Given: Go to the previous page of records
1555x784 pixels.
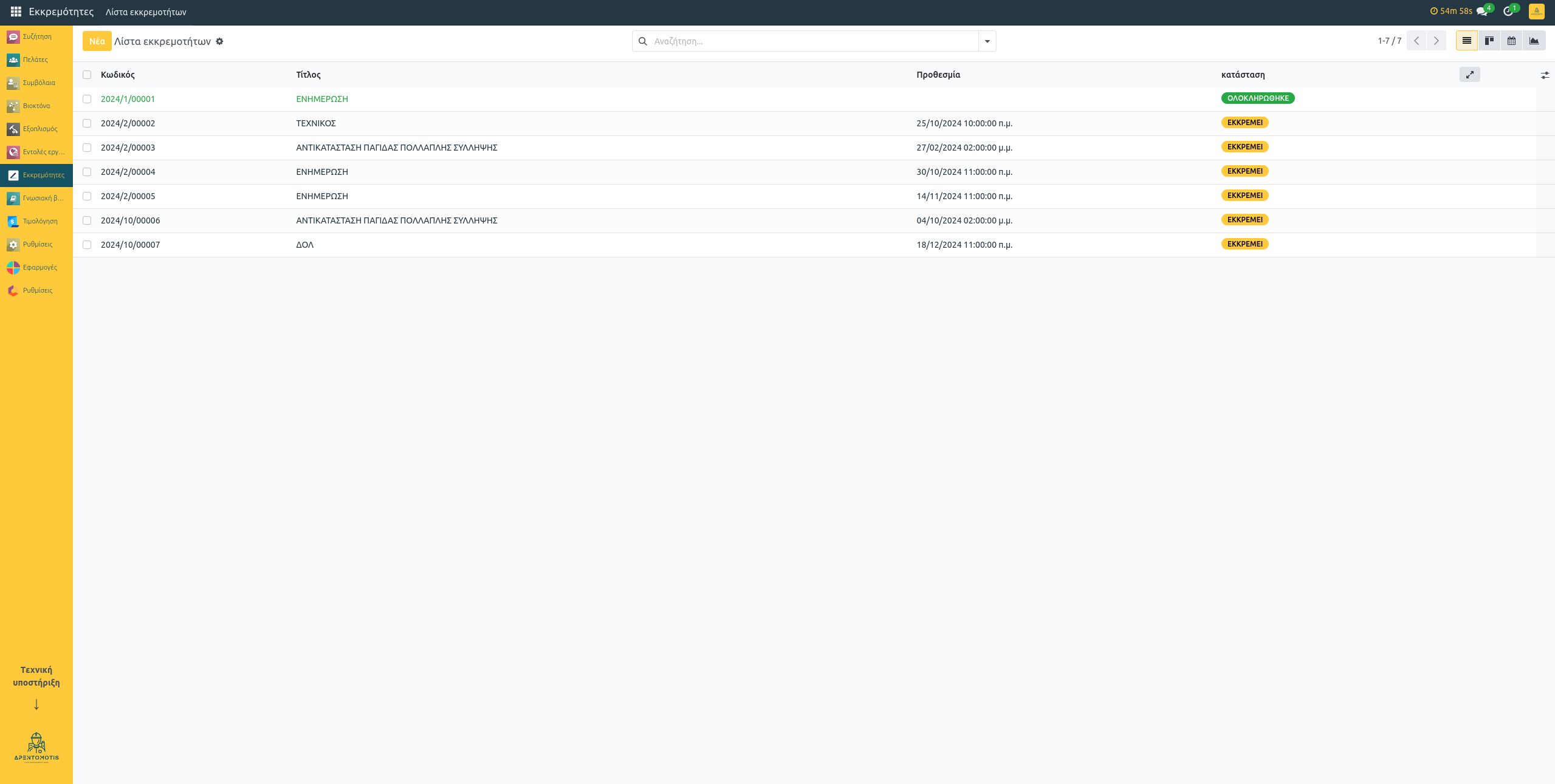Looking at the screenshot, I should pos(1416,41).
